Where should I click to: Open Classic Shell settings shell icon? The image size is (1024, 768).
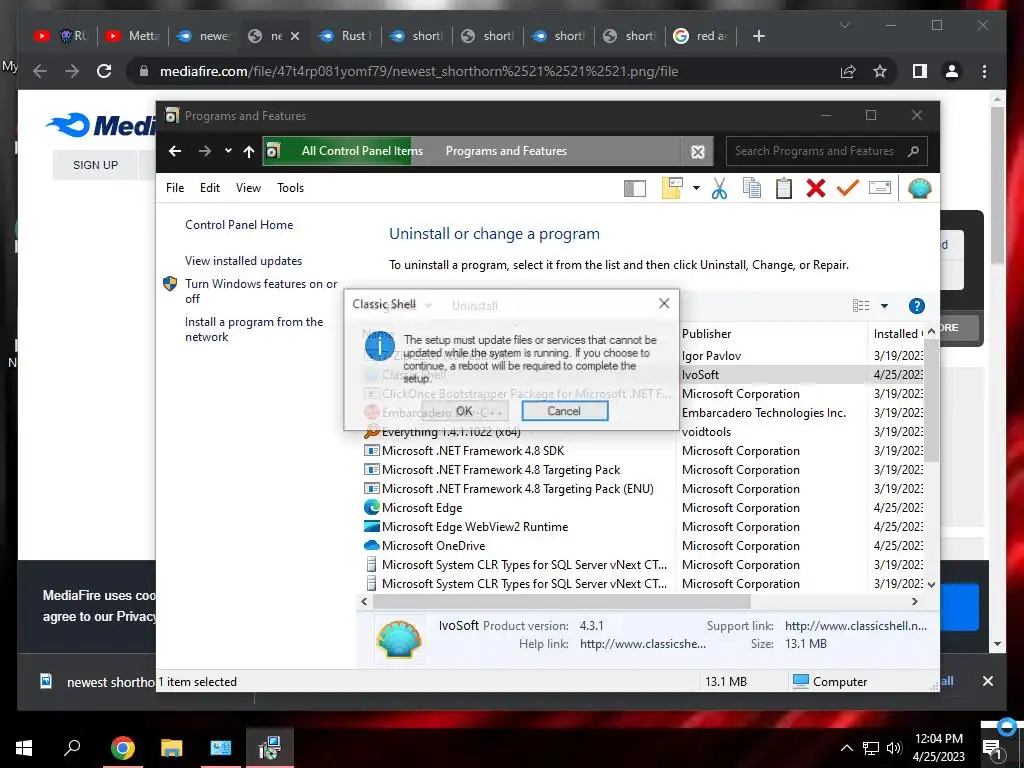[x=920, y=189]
